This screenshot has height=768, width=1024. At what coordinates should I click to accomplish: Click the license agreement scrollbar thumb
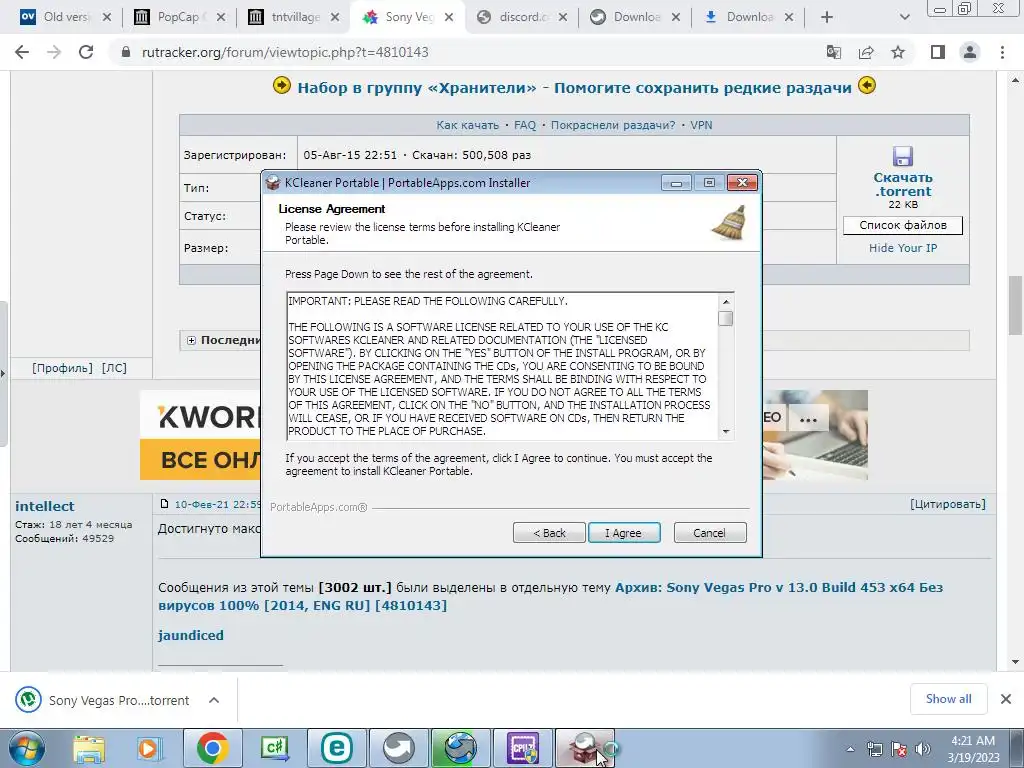[x=726, y=319]
